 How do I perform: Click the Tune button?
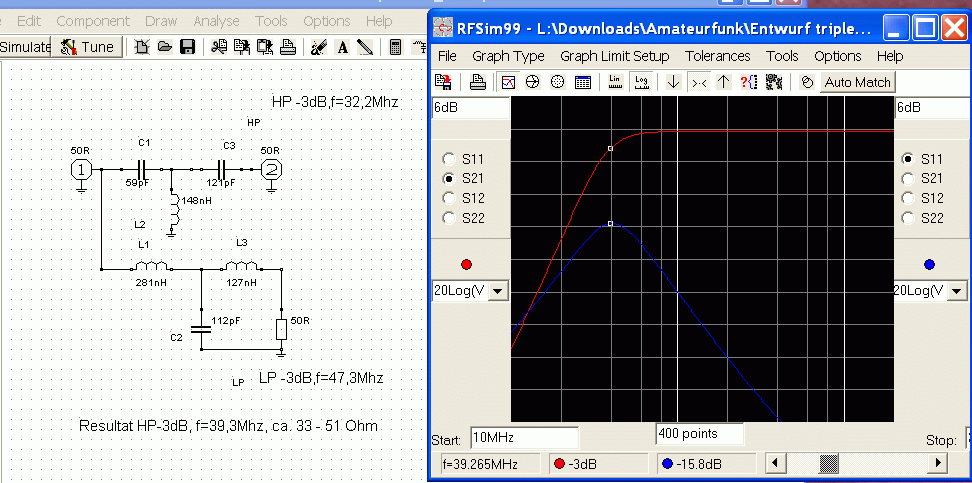pyautogui.click(x=87, y=47)
